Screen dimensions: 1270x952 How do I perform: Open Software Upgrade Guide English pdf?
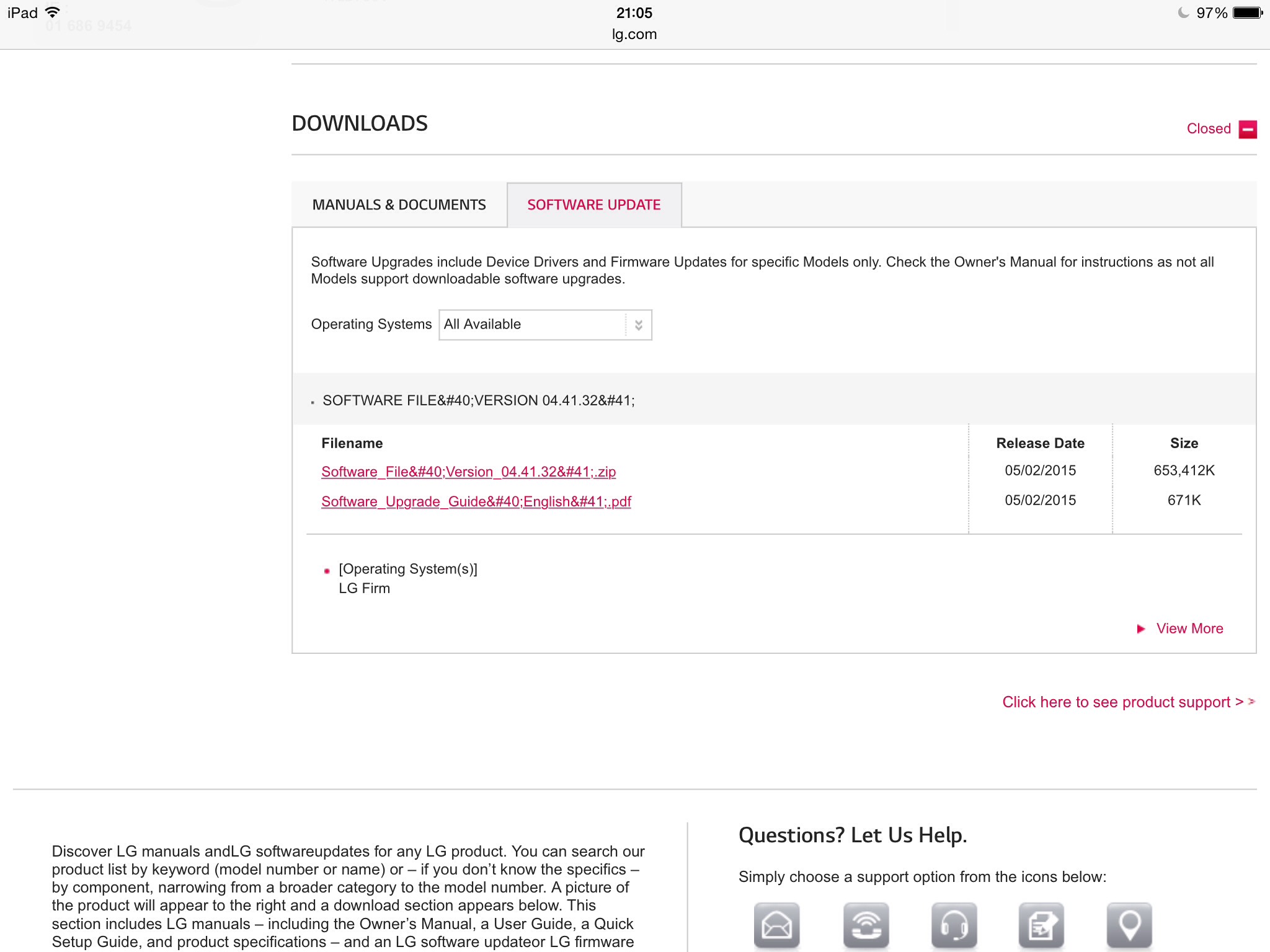[x=476, y=502]
